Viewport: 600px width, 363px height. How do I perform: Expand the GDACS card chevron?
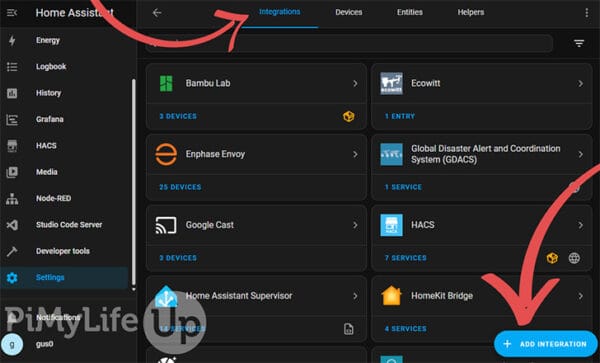point(581,154)
